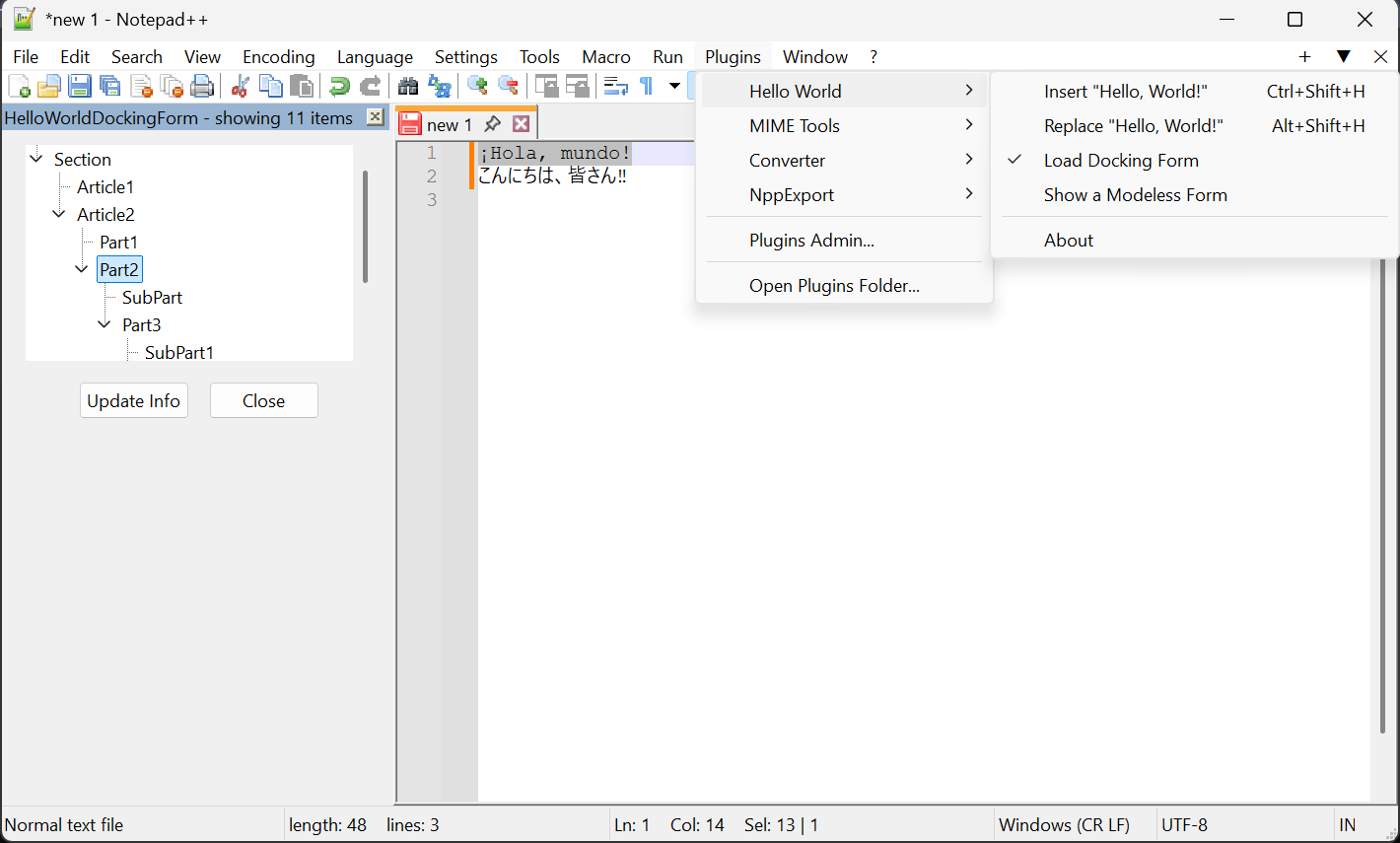Click the add new tab plus icon
This screenshot has height=843, width=1400.
pyautogui.click(x=1304, y=57)
